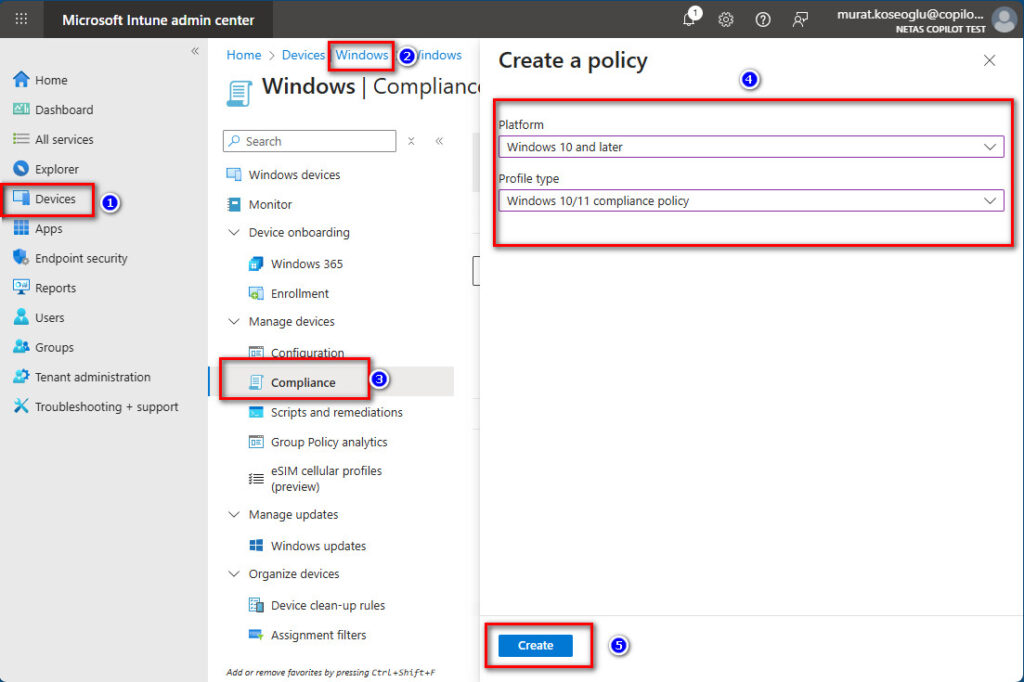Screen dimensions: 1024x682
Task: Open the Profile type dropdown
Action: pos(750,201)
